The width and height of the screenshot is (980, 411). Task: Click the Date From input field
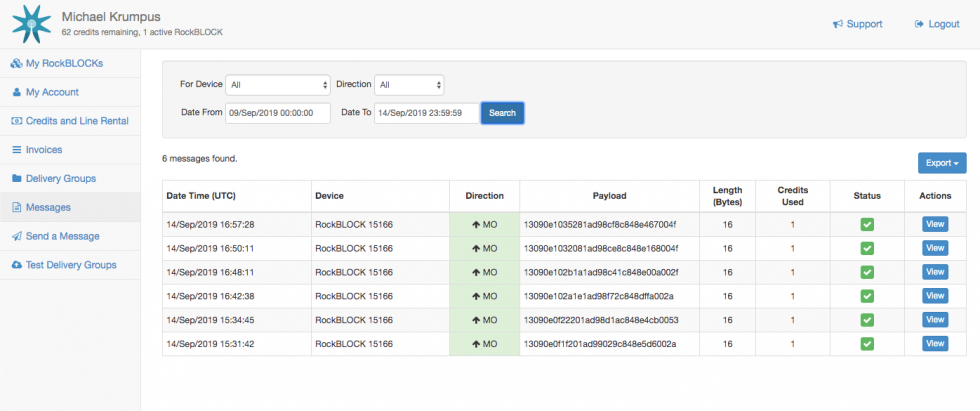[x=278, y=113]
